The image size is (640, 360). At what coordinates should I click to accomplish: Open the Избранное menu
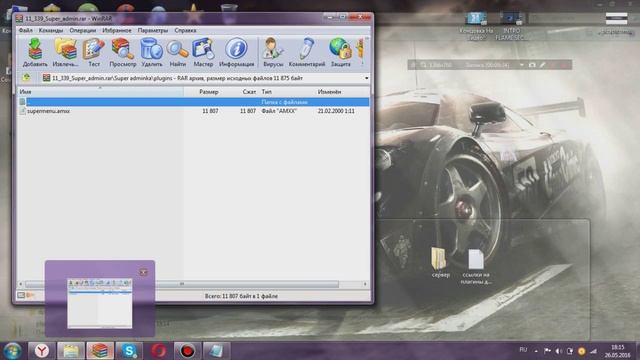pos(117,30)
